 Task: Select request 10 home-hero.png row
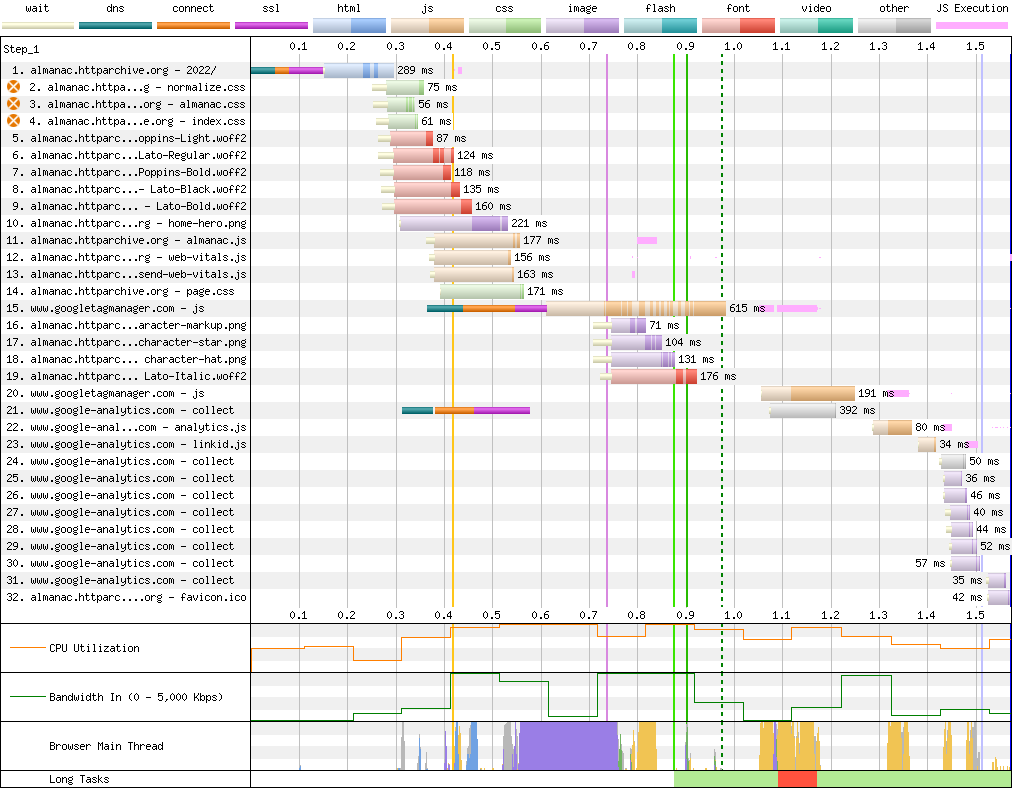tap(126, 223)
